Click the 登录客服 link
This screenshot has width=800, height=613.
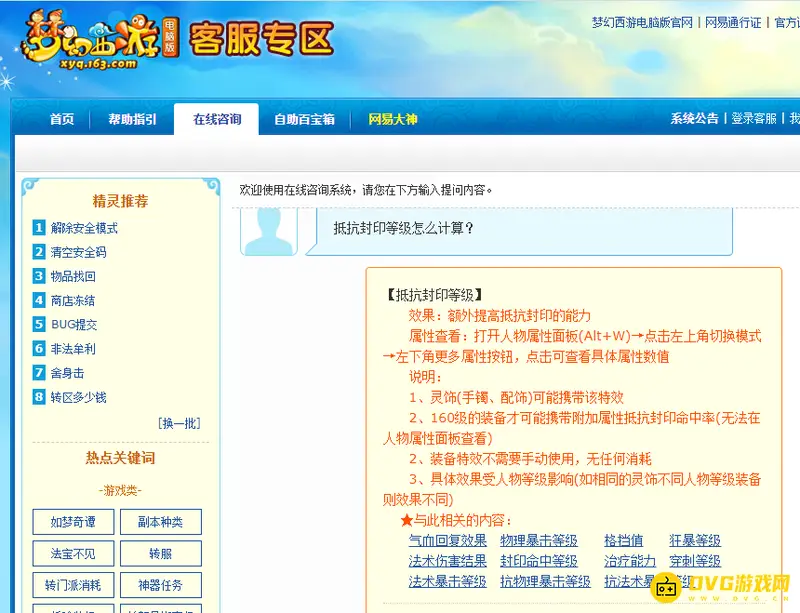pos(754,118)
